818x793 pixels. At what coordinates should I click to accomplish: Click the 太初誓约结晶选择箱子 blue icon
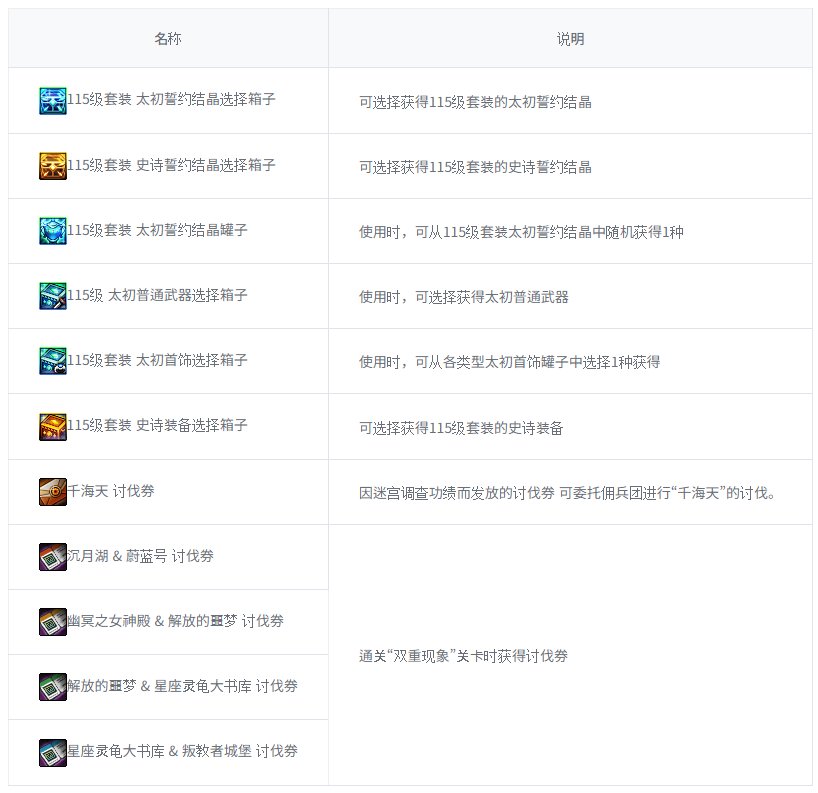point(53,101)
